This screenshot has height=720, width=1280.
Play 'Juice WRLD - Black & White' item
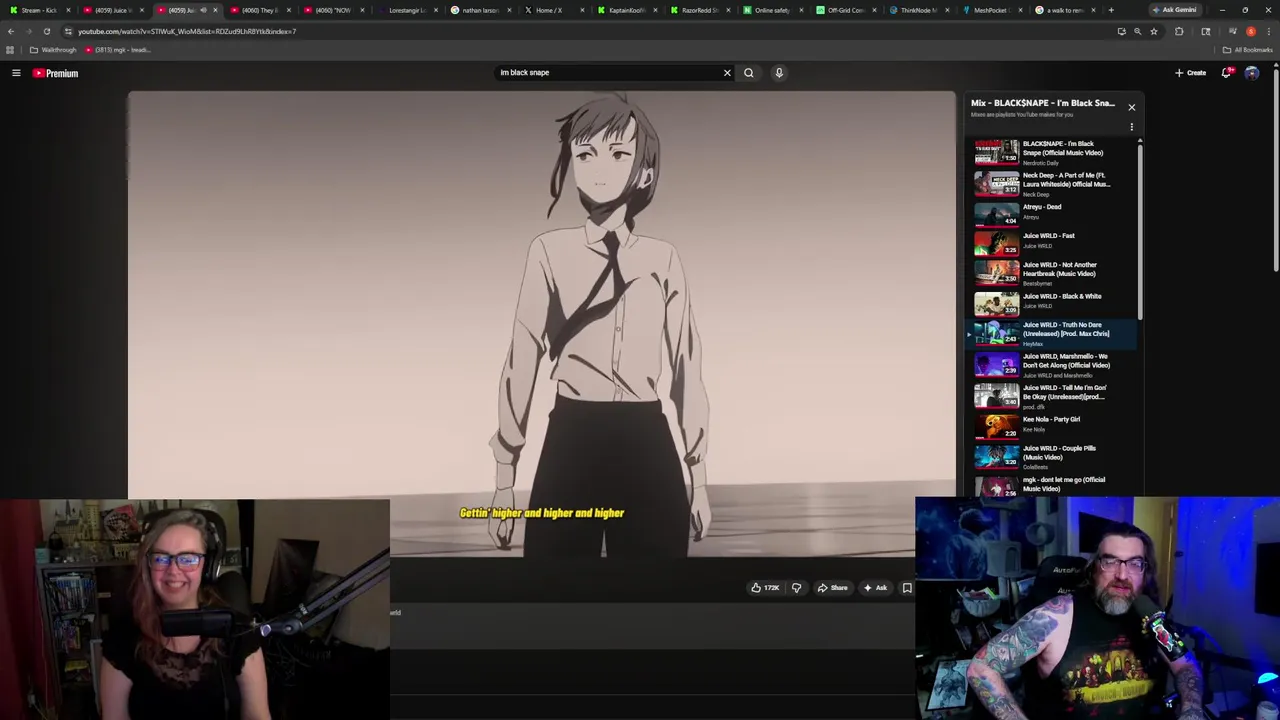coord(1052,302)
